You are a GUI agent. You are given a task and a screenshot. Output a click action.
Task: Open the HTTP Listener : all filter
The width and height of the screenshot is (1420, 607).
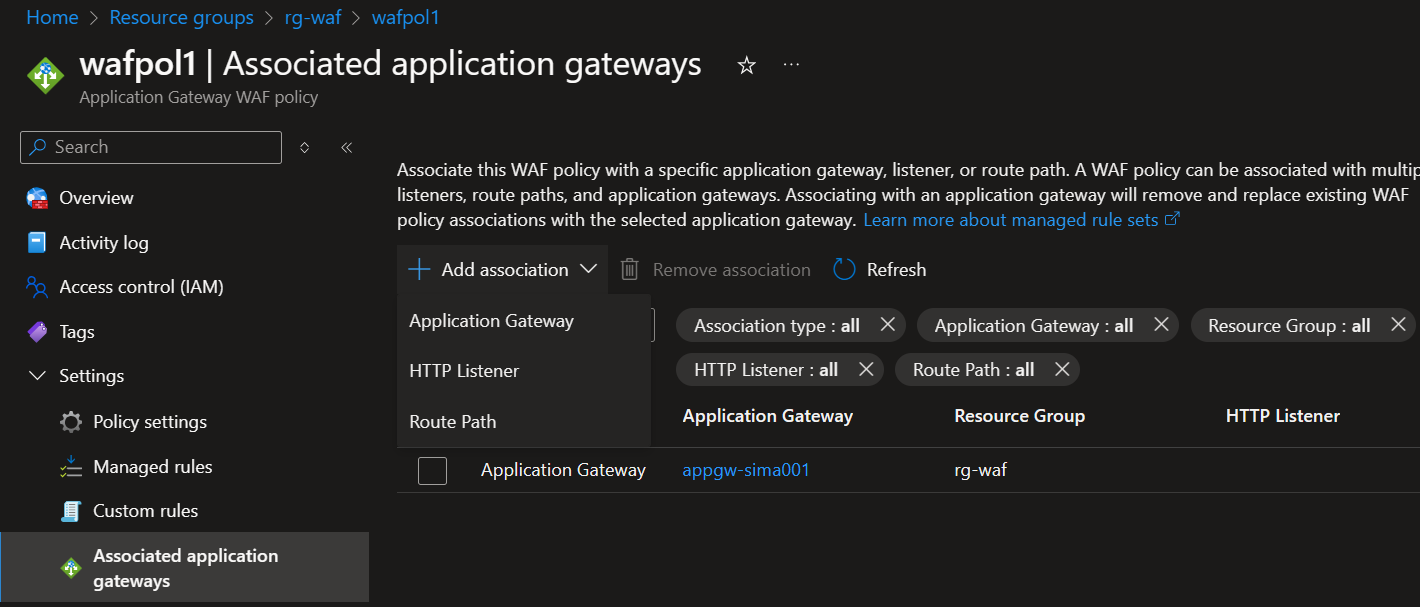tap(766, 370)
